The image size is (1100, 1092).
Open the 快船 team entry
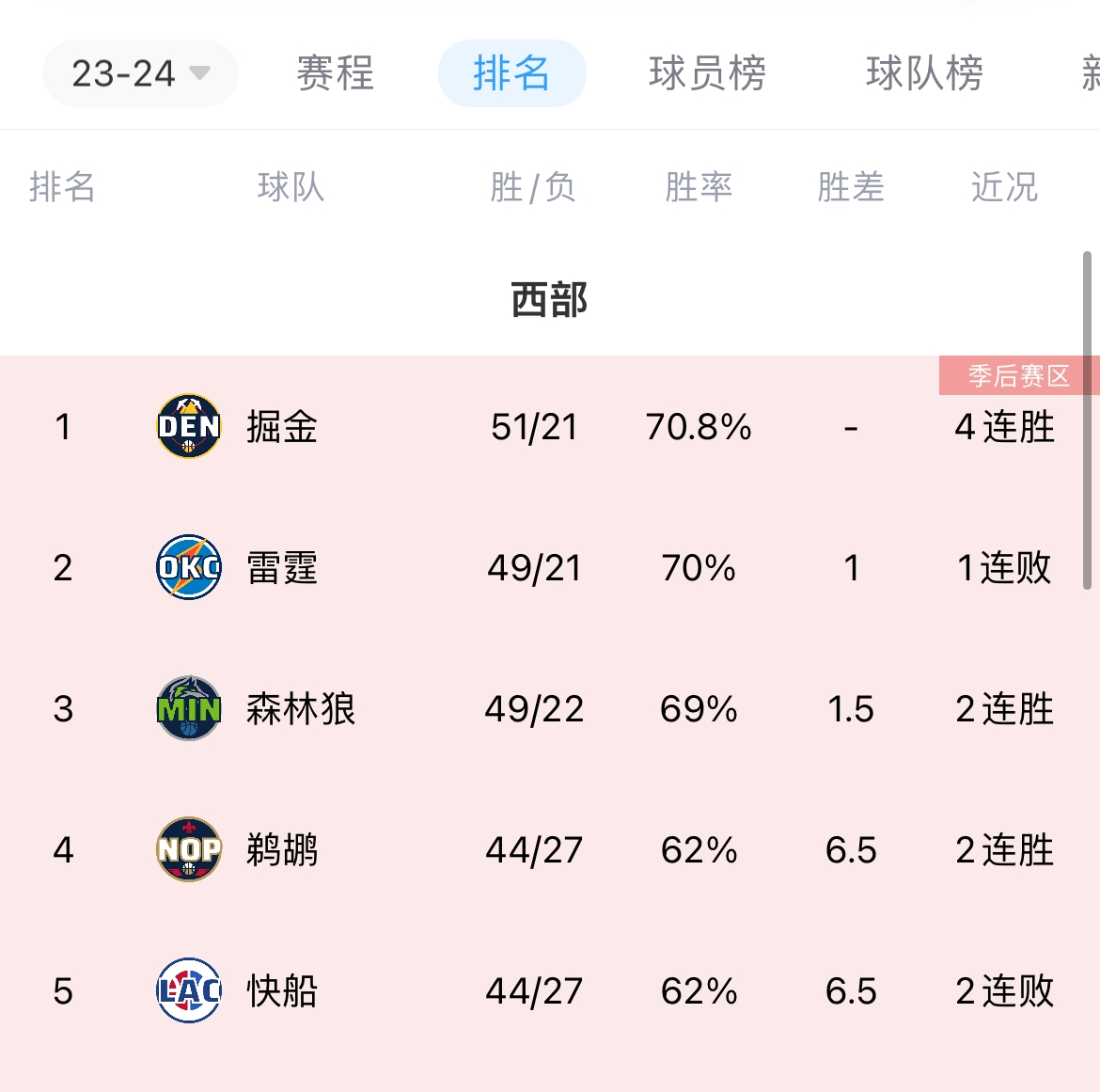(x=282, y=991)
